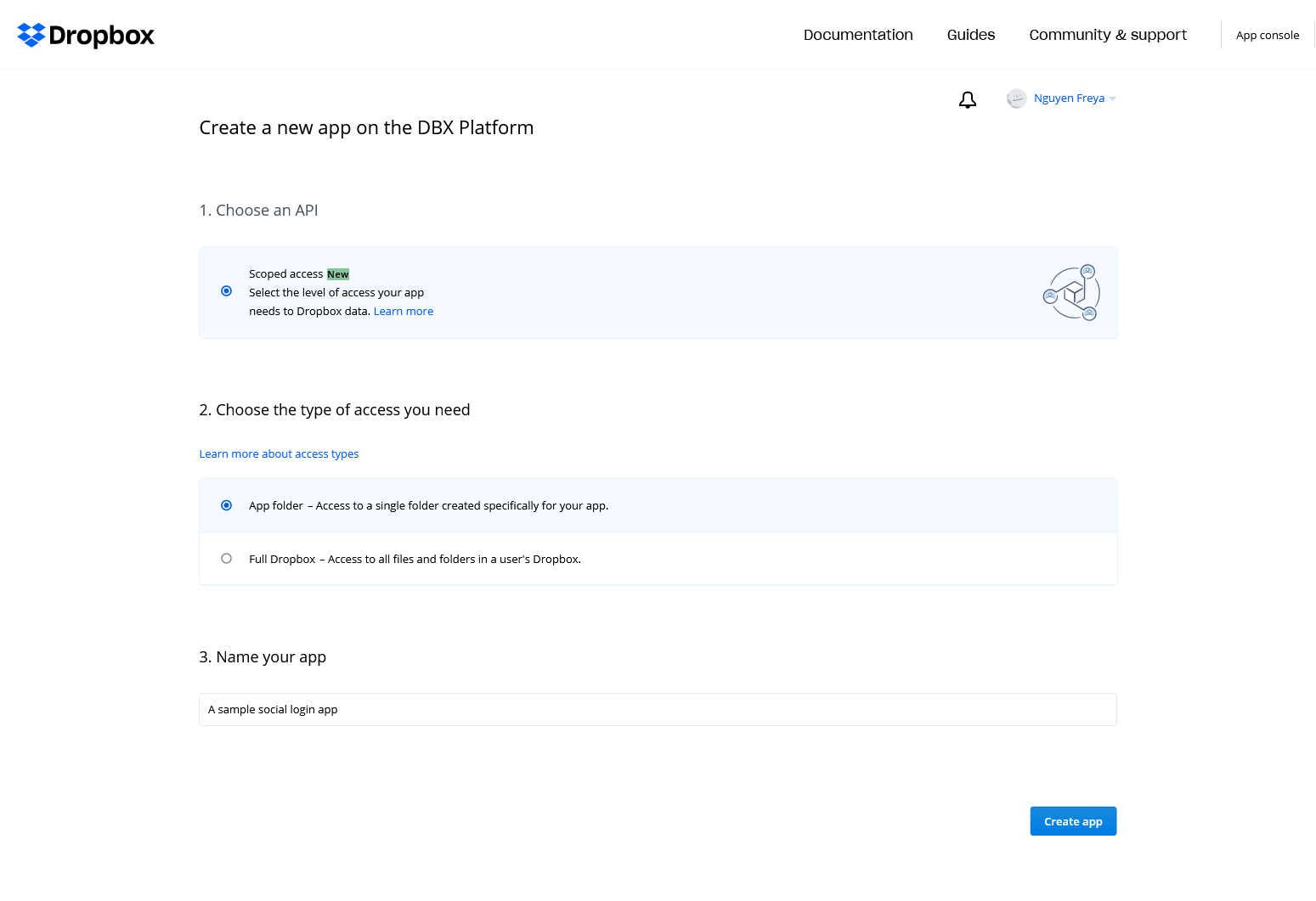
Task: Click the app name input field
Action: (x=658, y=710)
